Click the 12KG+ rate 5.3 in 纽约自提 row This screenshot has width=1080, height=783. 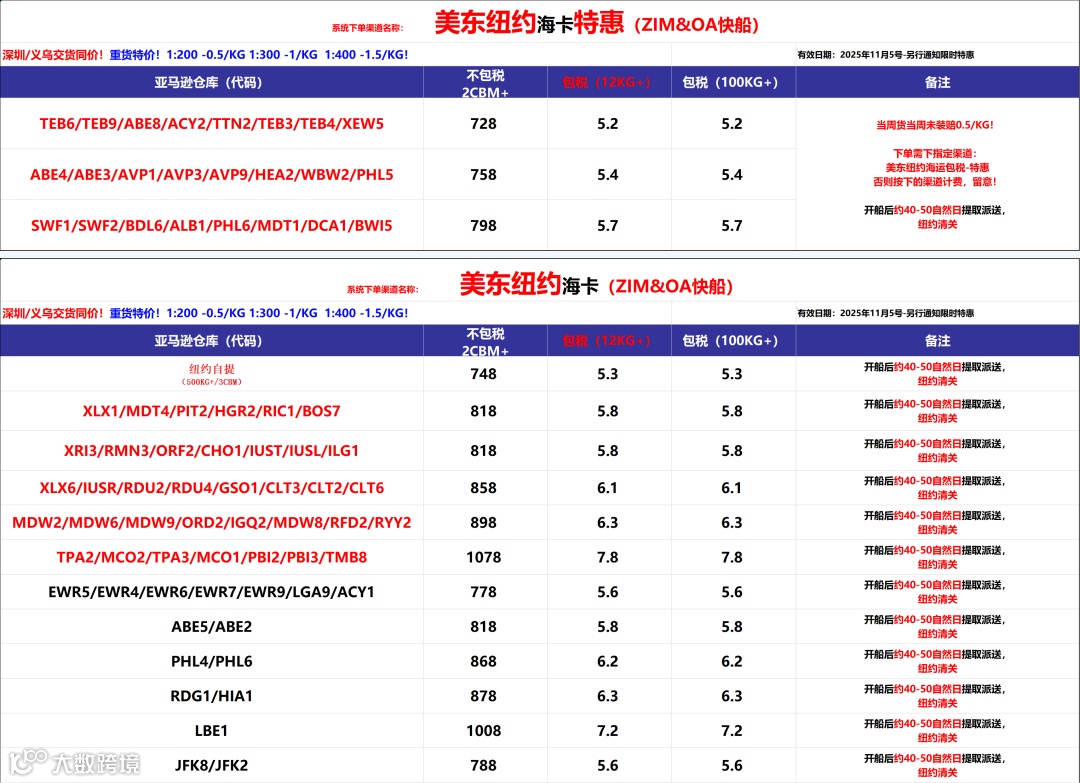point(608,374)
